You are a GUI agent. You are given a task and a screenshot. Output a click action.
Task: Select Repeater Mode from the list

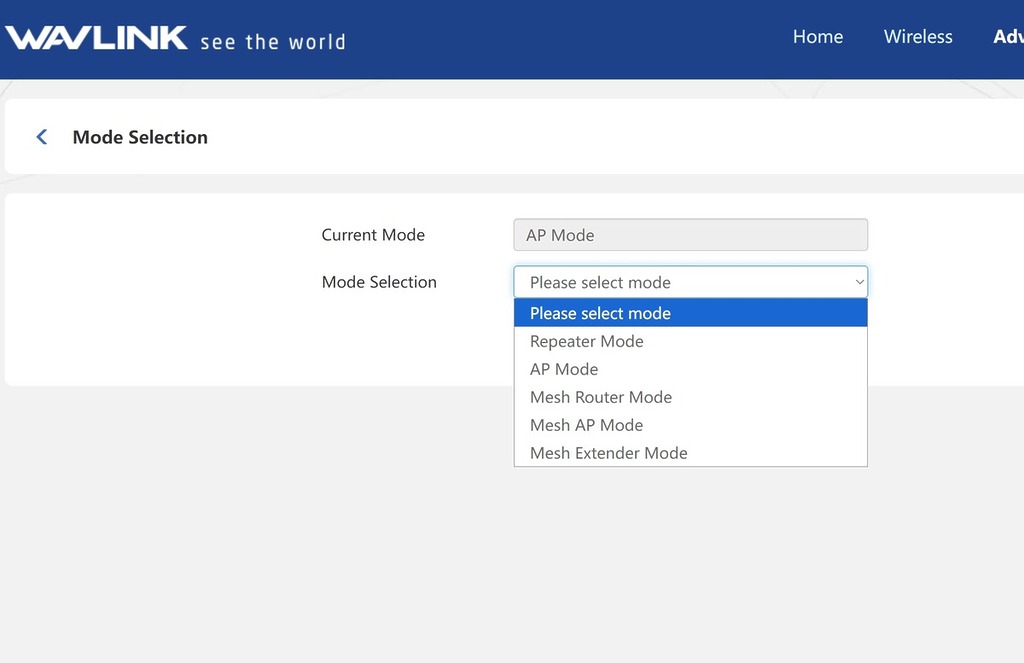pos(587,341)
